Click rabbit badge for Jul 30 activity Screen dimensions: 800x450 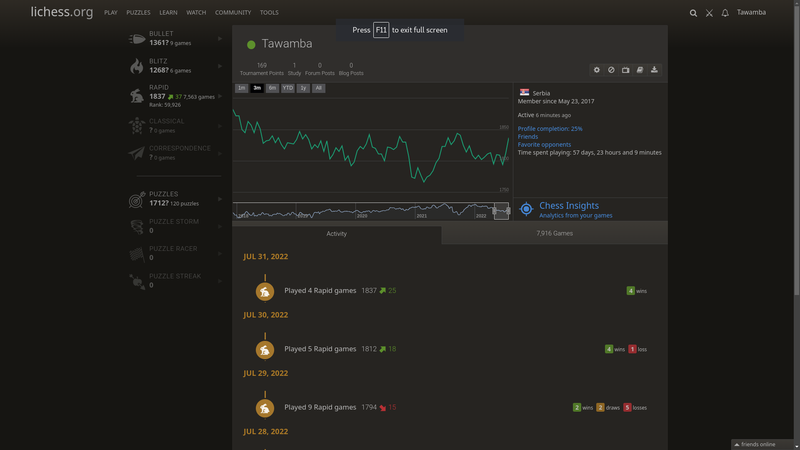click(x=265, y=349)
